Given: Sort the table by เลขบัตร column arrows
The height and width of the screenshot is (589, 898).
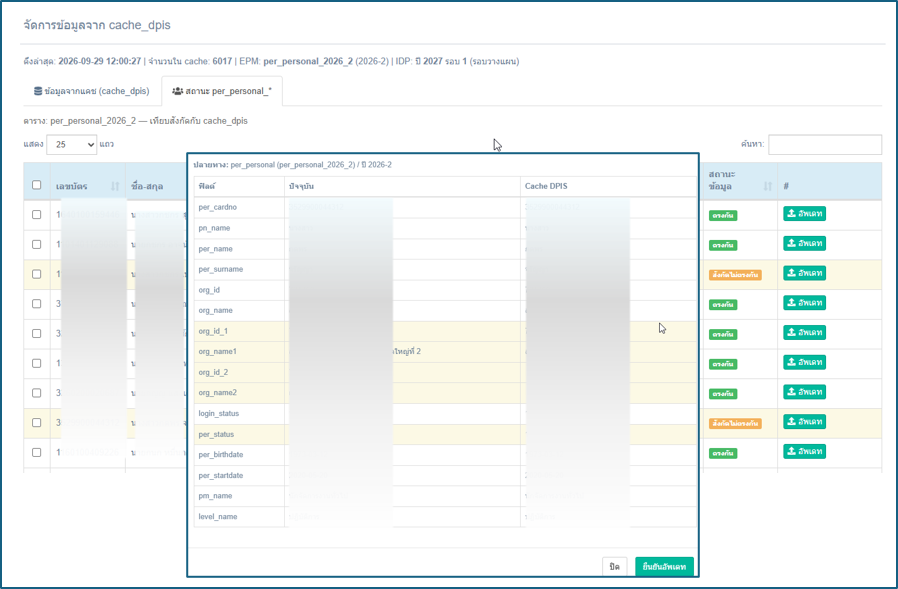Looking at the screenshot, I should click(115, 186).
